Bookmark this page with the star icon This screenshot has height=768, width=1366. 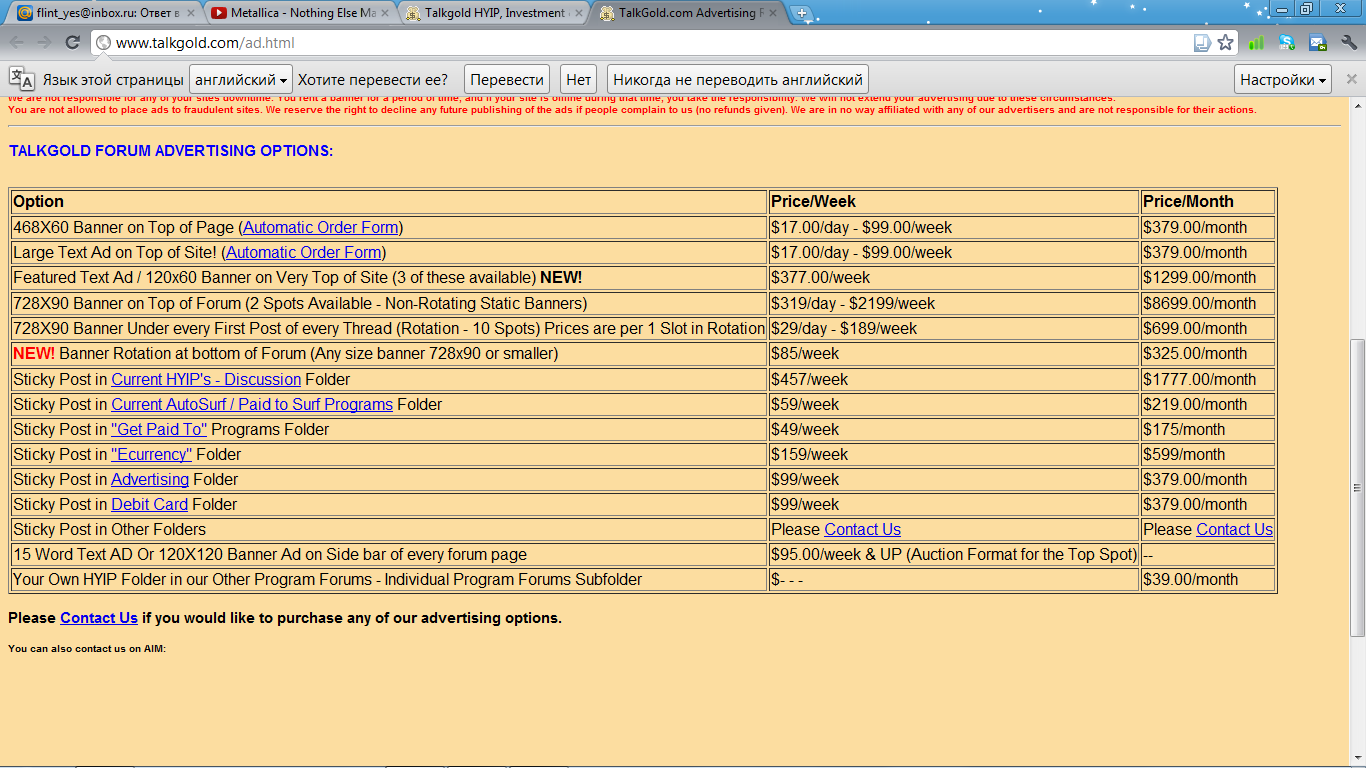coord(1225,43)
